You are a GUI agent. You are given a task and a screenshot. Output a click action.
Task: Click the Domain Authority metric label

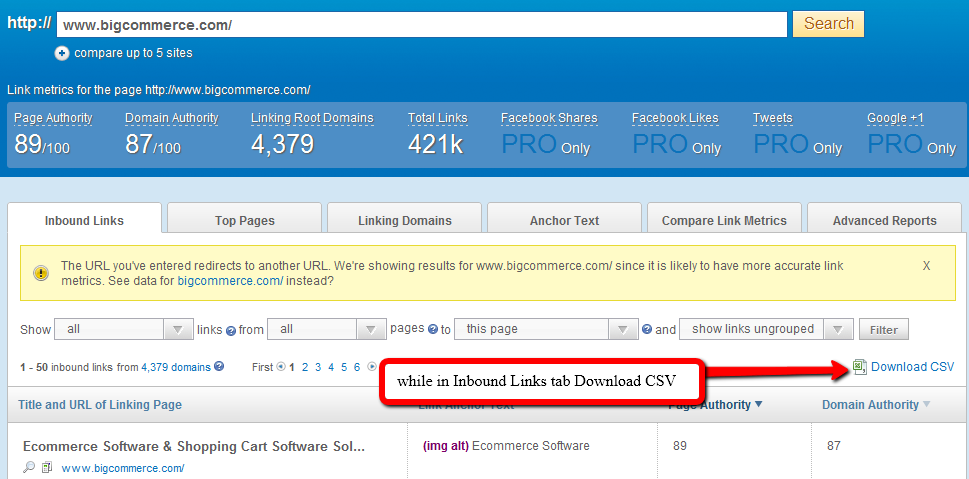coord(172,118)
